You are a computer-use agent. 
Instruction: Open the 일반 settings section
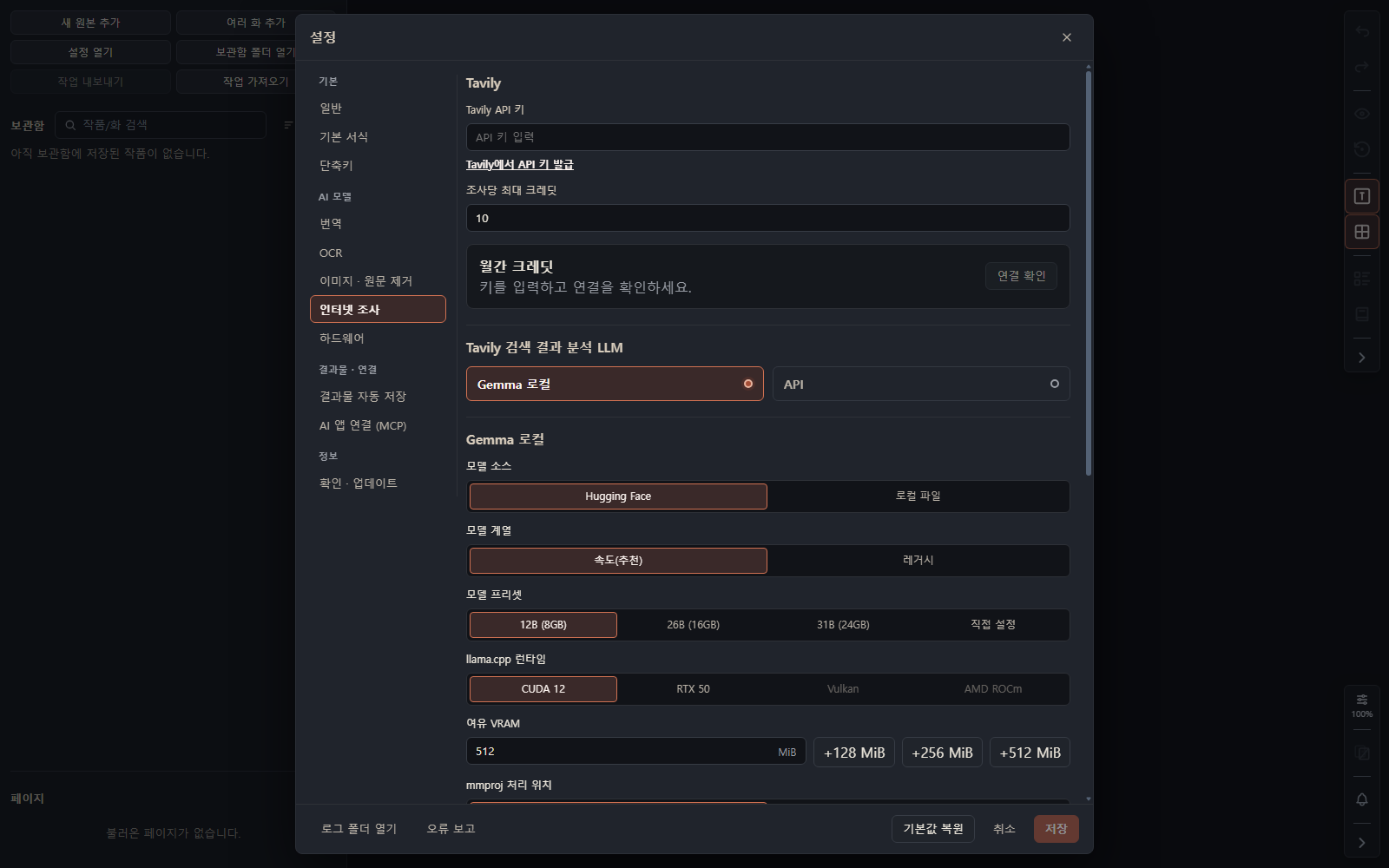pos(378,108)
